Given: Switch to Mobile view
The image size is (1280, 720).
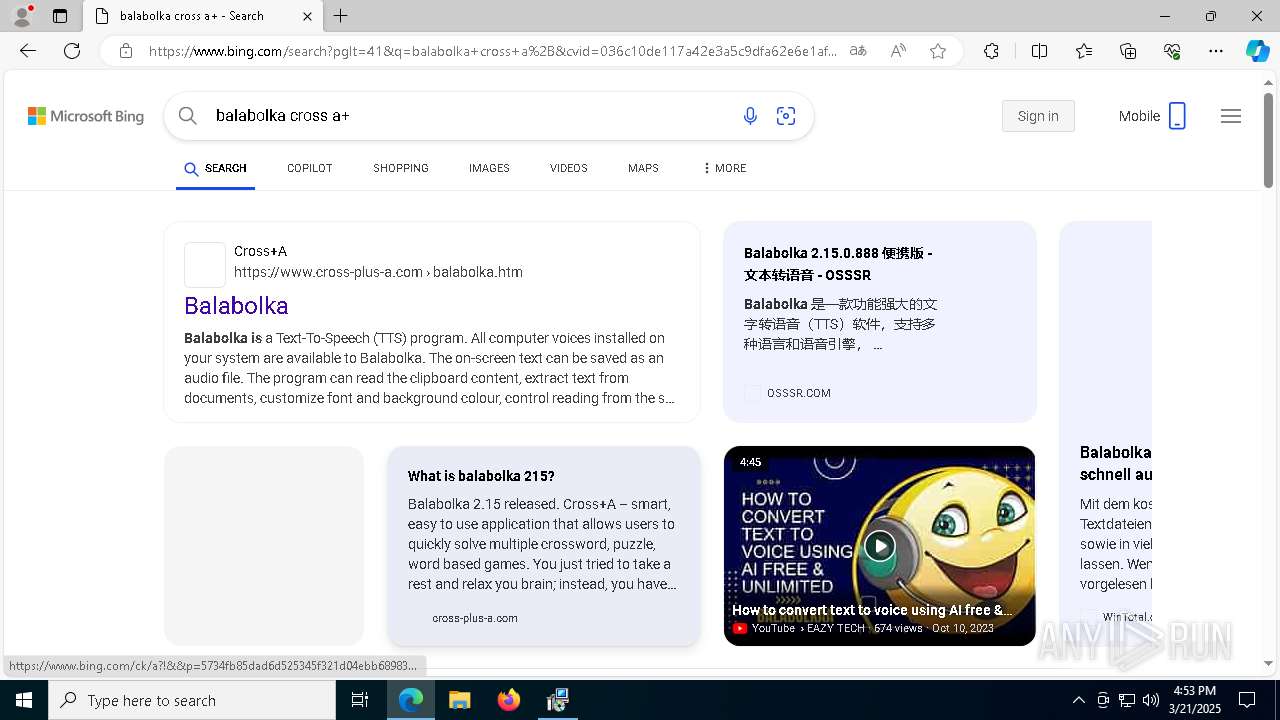Looking at the screenshot, I should (1152, 116).
